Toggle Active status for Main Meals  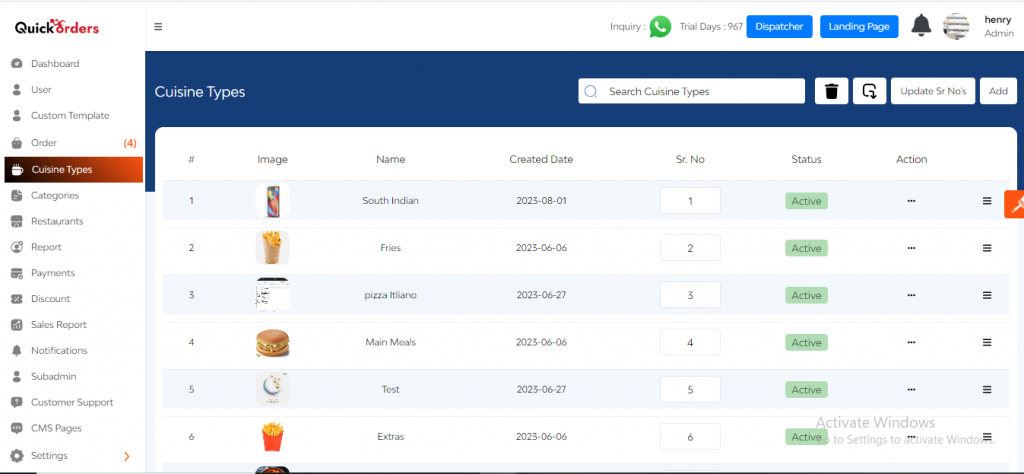tap(806, 342)
